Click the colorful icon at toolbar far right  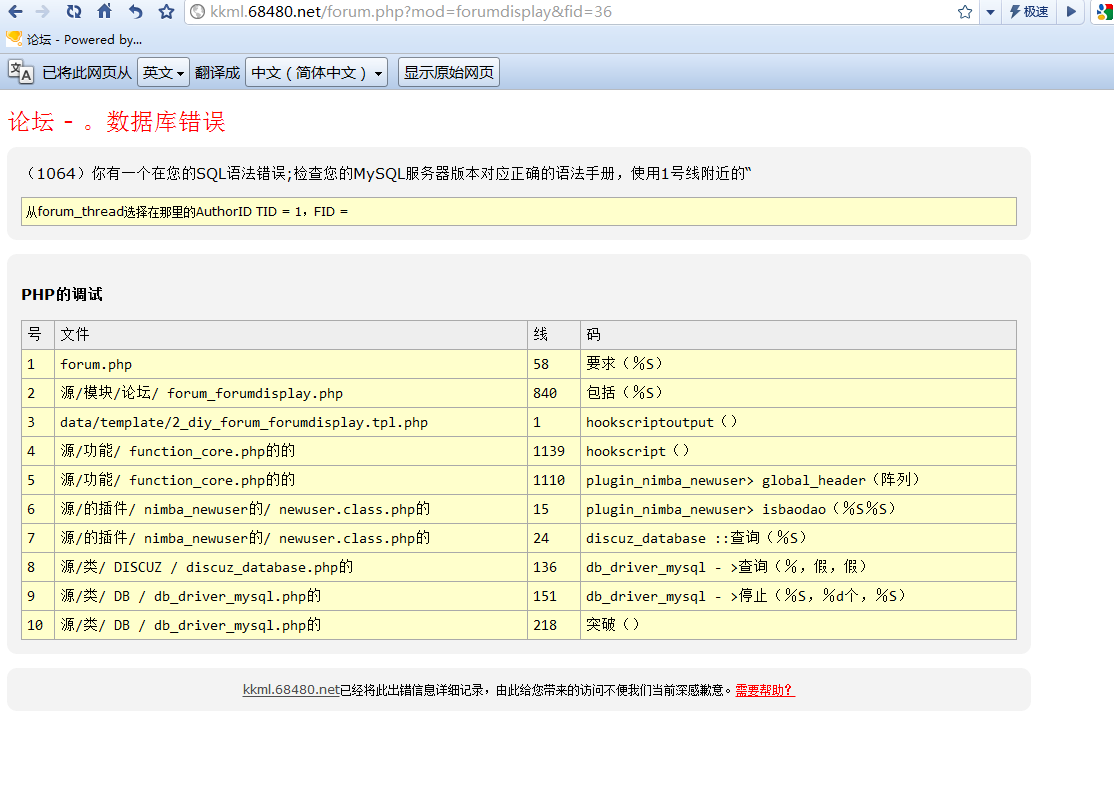pyautogui.click(x=1105, y=11)
